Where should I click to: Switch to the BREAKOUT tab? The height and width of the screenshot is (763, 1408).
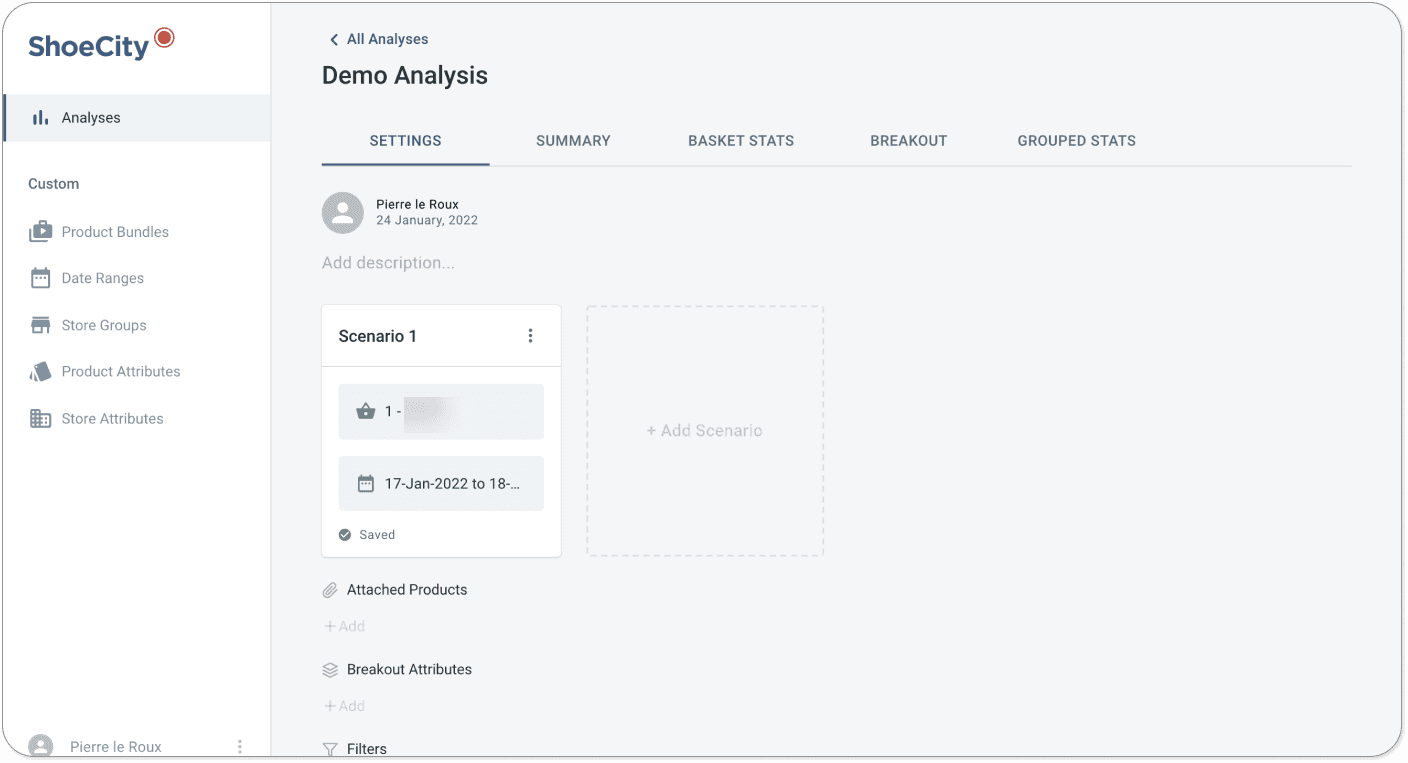pyautogui.click(x=908, y=141)
